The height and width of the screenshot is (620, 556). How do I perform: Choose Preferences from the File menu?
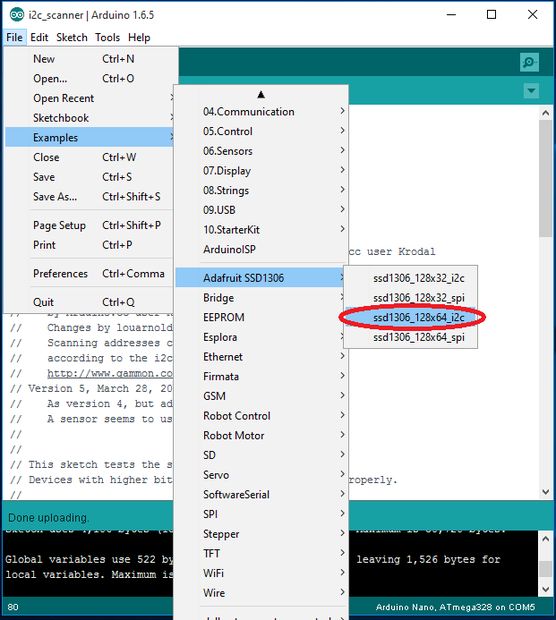[90, 274]
